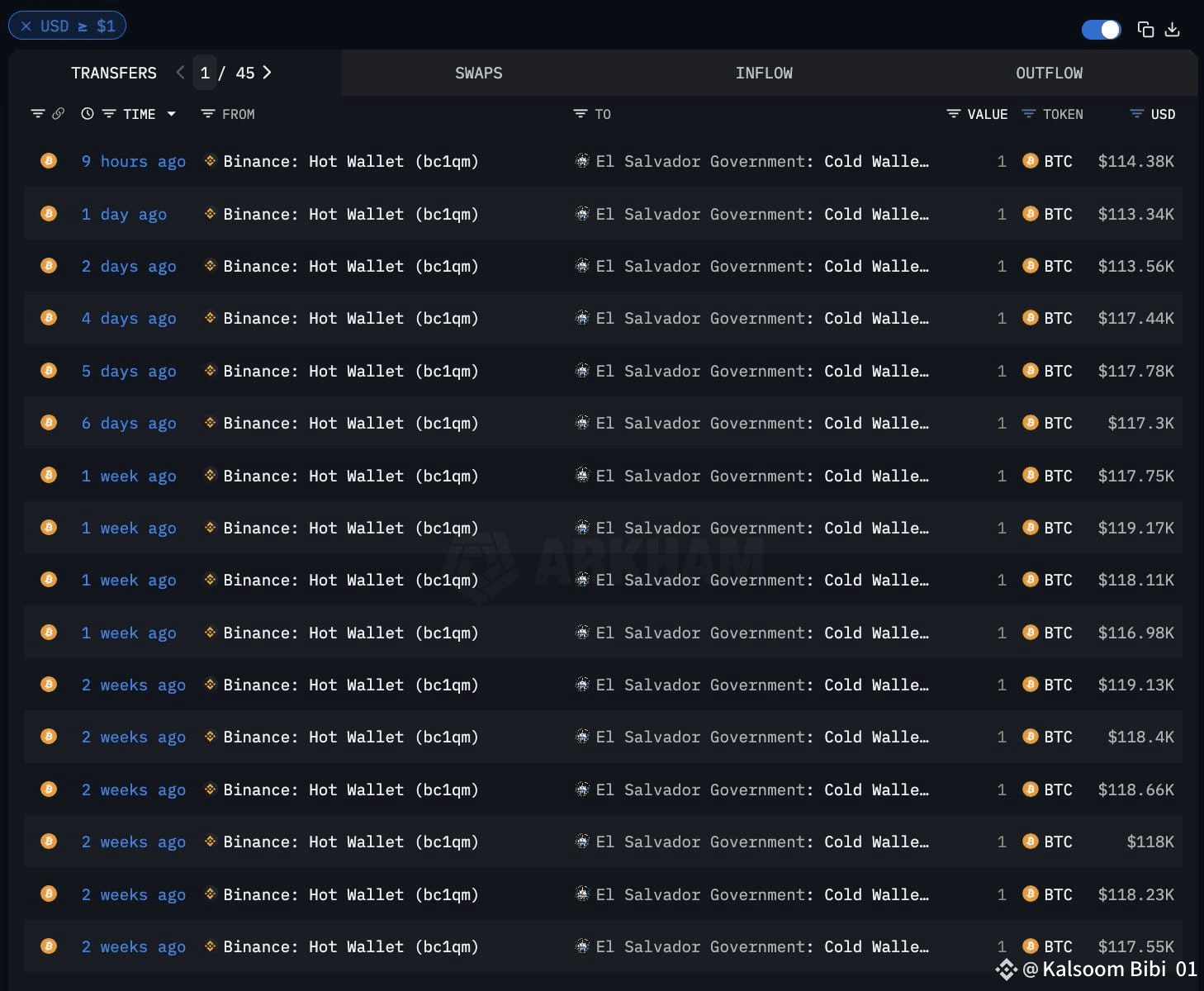Click the $119.17K USD value

[1136, 528]
